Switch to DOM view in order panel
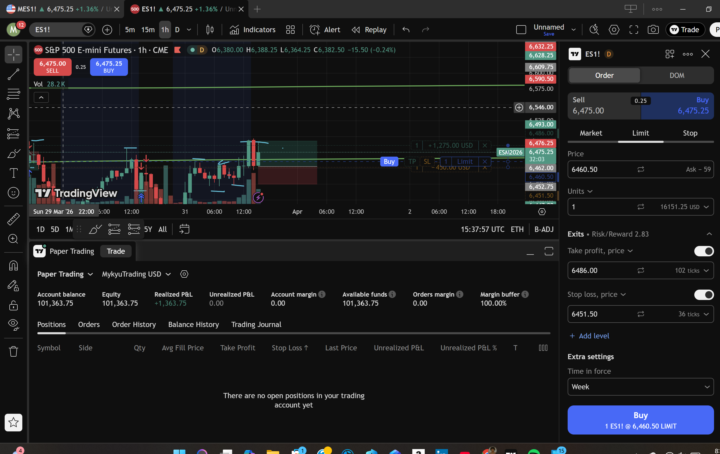Image resolution: width=720 pixels, height=454 pixels. click(x=677, y=75)
